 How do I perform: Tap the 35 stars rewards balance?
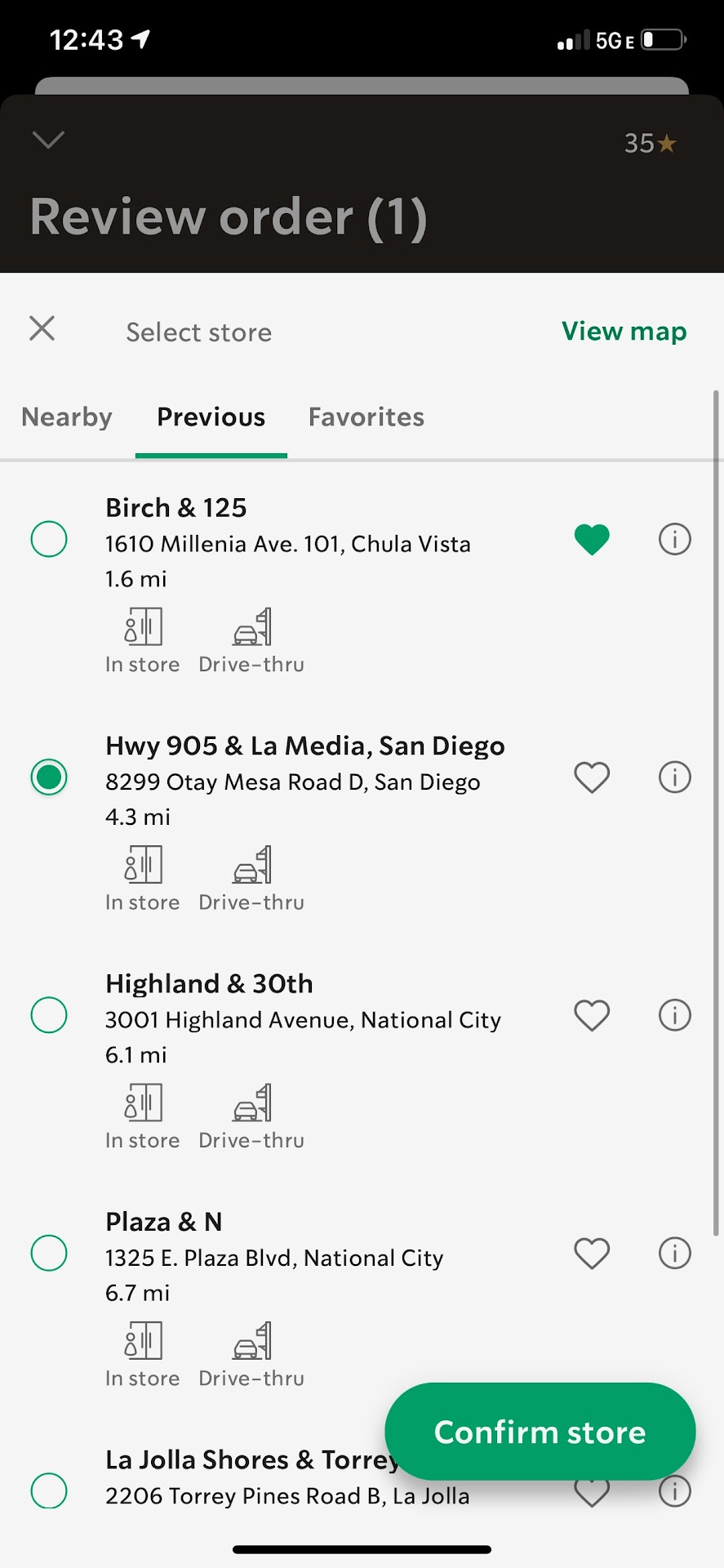click(x=650, y=144)
